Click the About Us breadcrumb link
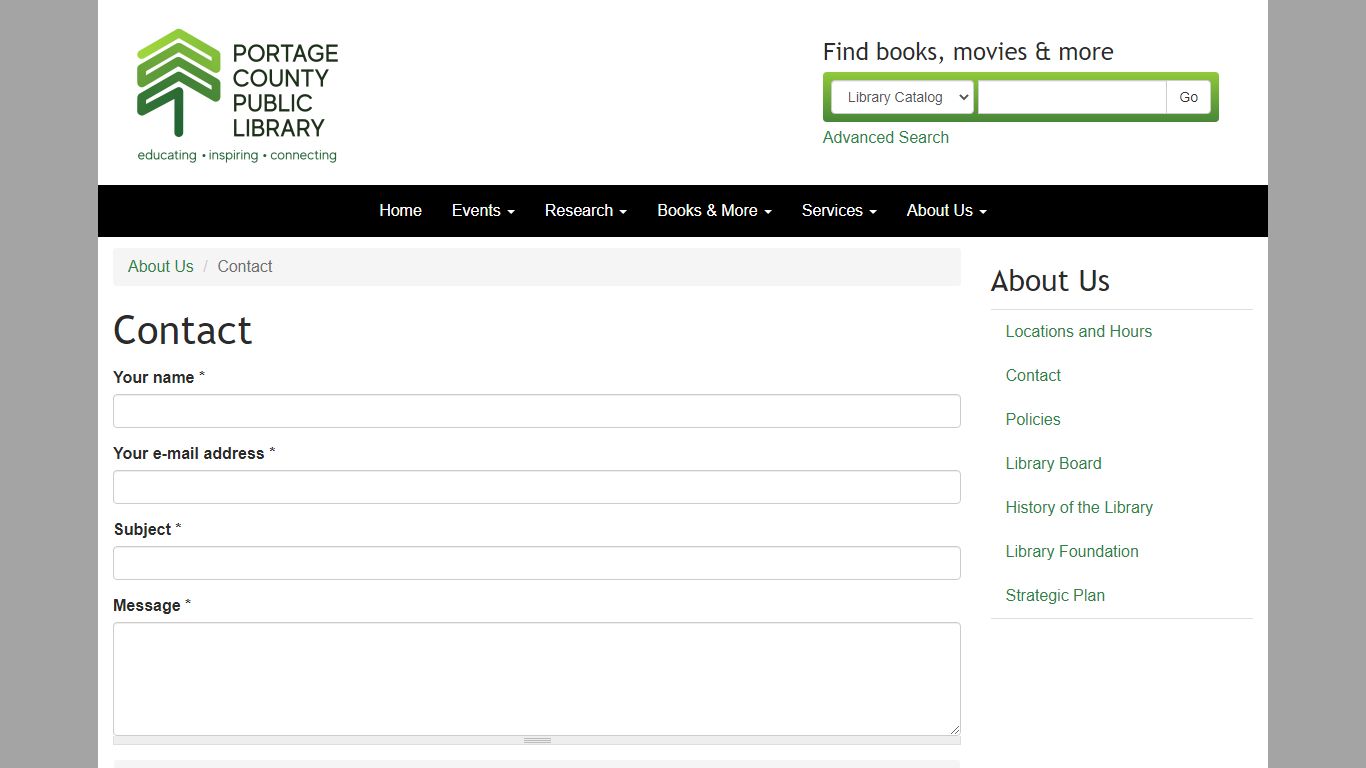 (x=160, y=266)
